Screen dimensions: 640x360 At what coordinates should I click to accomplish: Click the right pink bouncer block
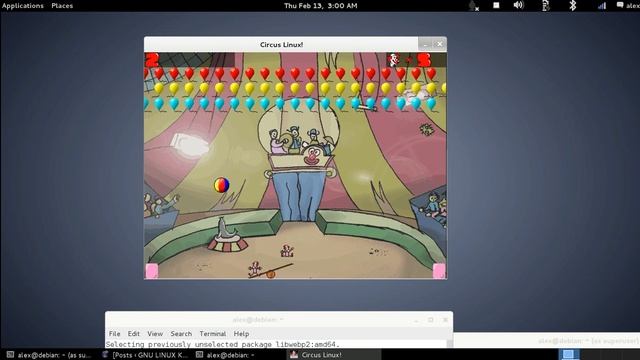click(439, 271)
